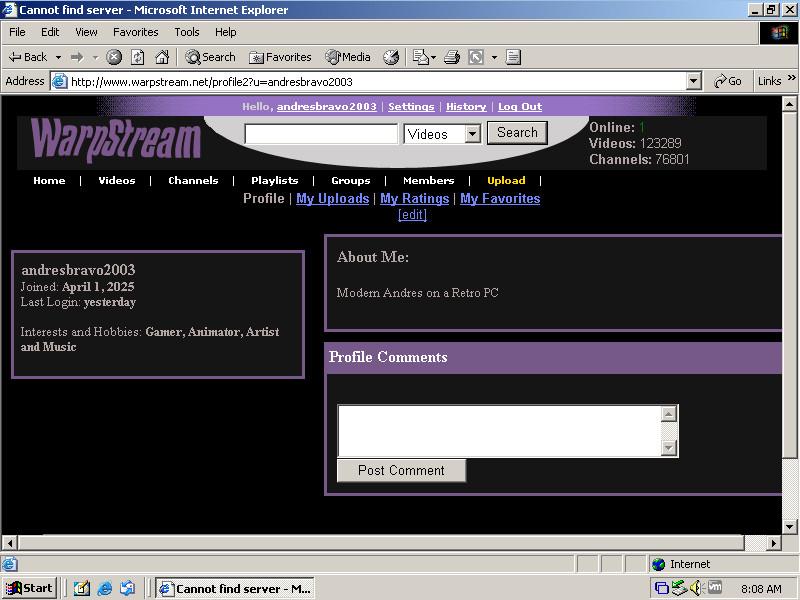The width and height of the screenshot is (800, 600).
Task: Open the Settings link
Action: pos(411,107)
